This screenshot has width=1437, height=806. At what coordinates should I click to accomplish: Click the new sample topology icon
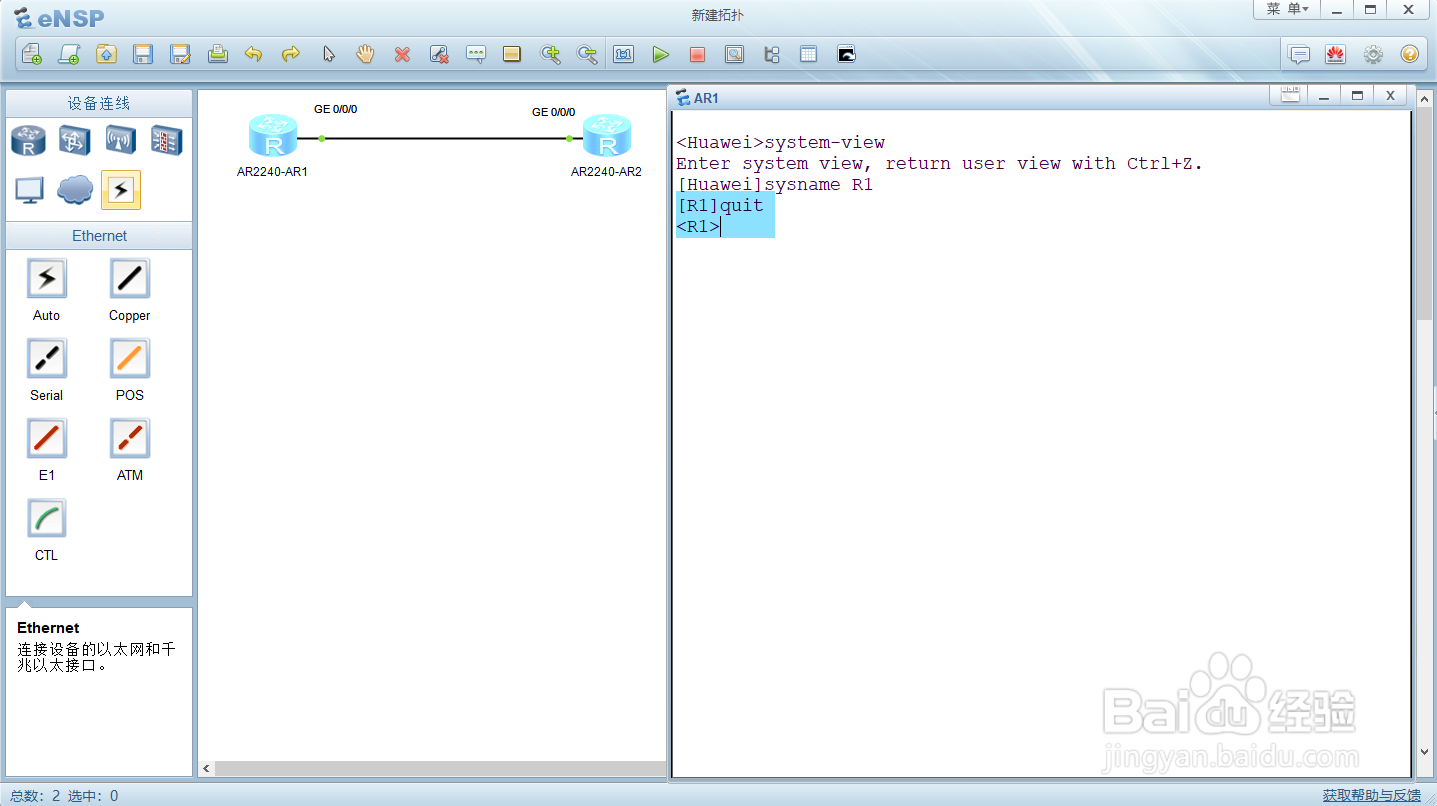point(69,54)
